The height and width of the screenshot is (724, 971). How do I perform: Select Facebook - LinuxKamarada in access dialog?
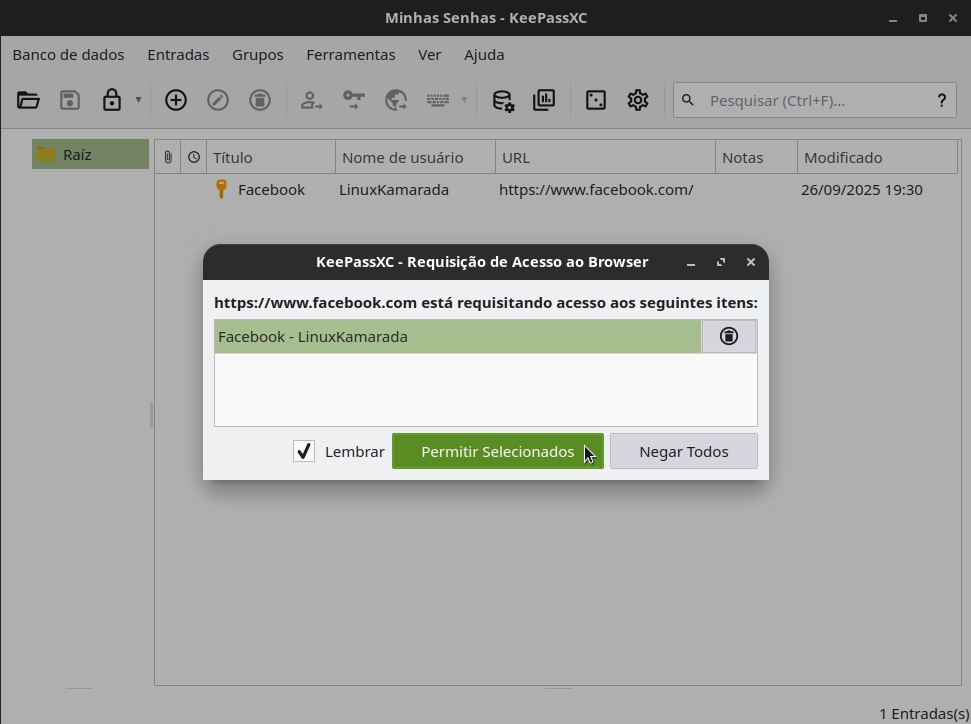(x=458, y=336)
